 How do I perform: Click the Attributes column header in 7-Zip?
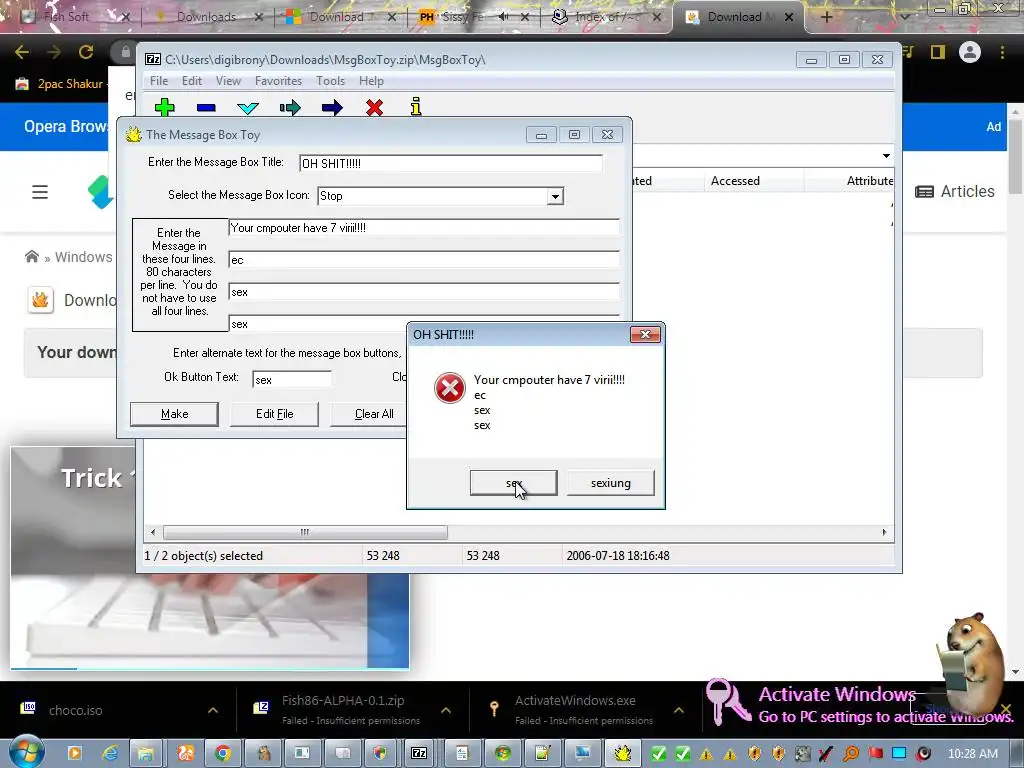pyautogui.click(x=850, y=181)
